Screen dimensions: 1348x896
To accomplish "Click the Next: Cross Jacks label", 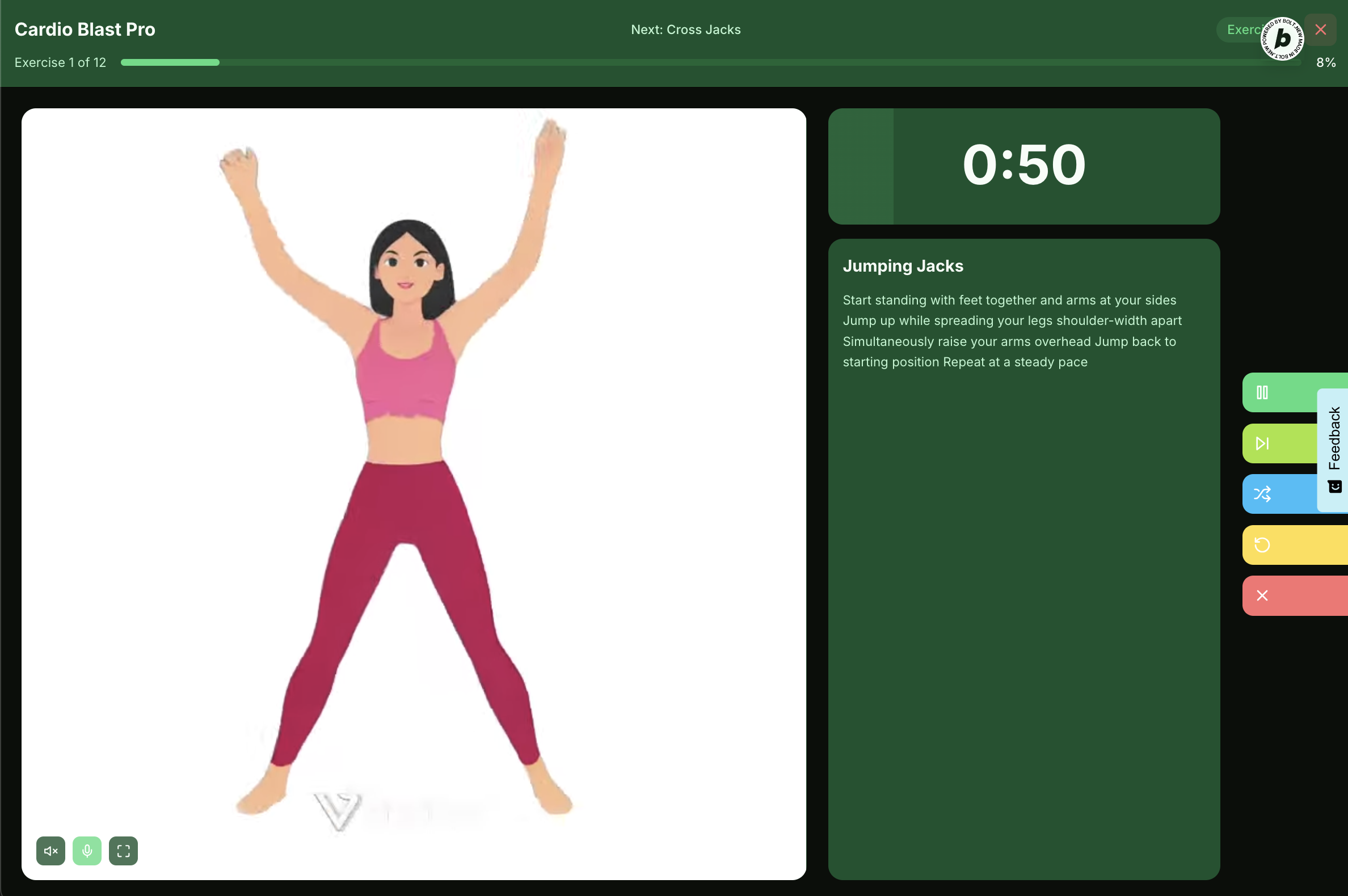I will pyautogui.click(x=685, y=29).
